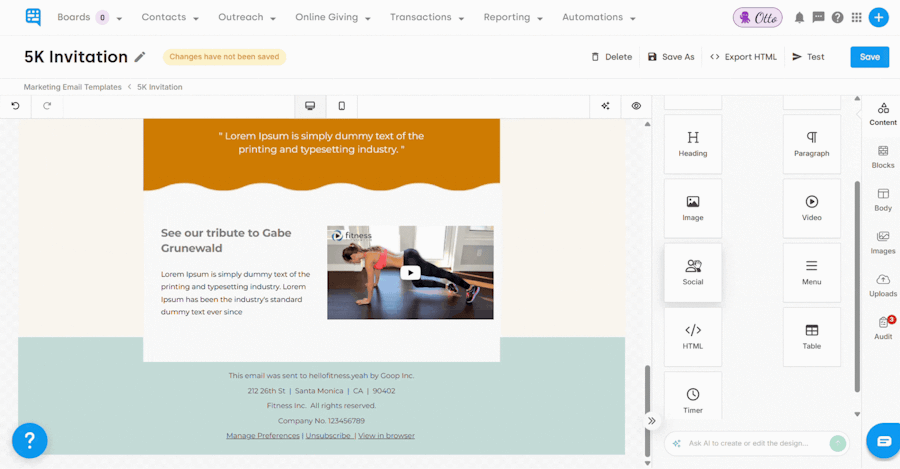
Task: Select the 'See our tribute to Gabe Grunewald' heading
Action: tap(226, 241)
